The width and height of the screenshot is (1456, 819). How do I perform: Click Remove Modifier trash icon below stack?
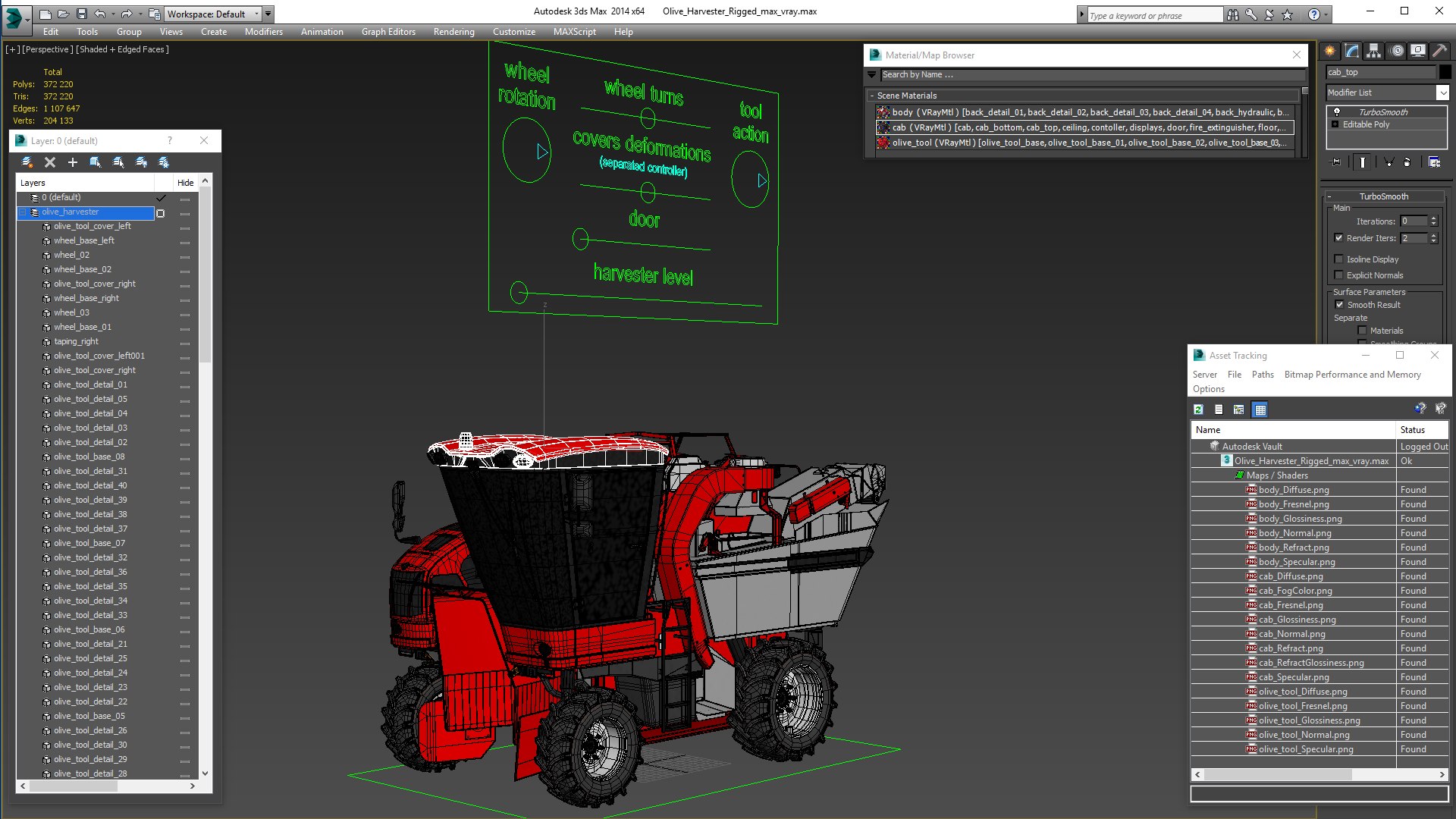1407,162
